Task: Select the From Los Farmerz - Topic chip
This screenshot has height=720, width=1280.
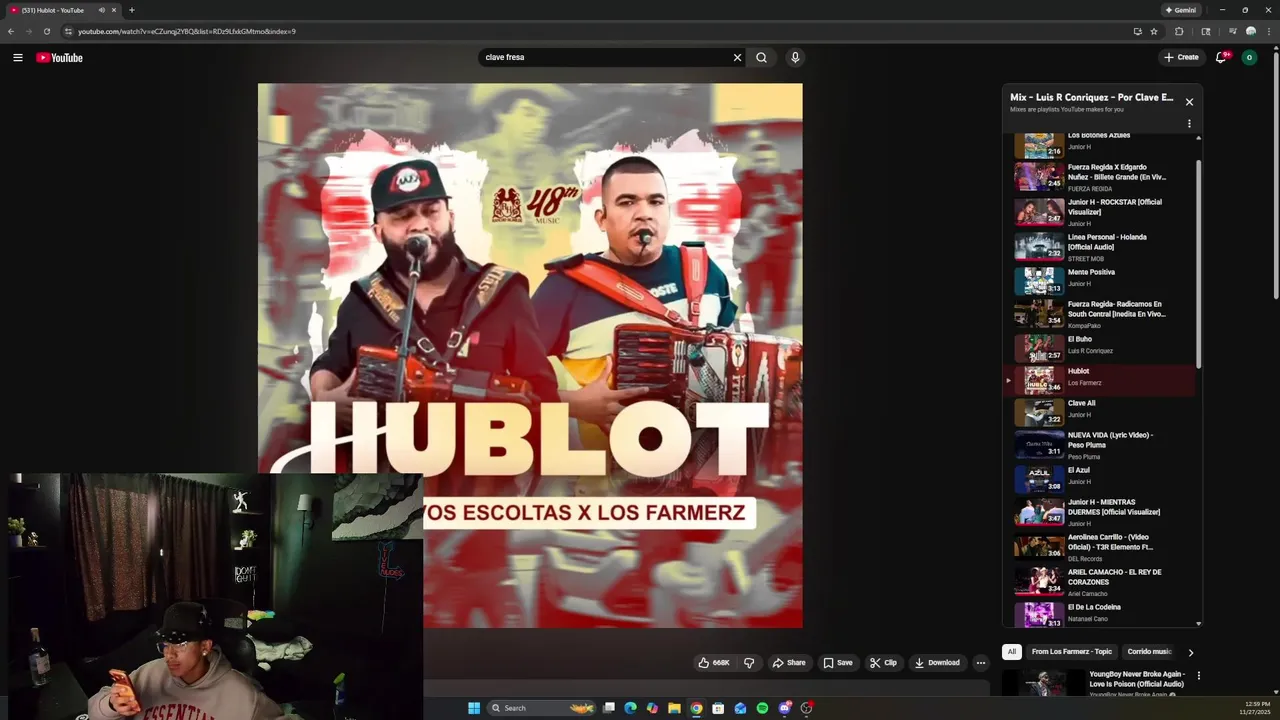Action: [1072, 652]
